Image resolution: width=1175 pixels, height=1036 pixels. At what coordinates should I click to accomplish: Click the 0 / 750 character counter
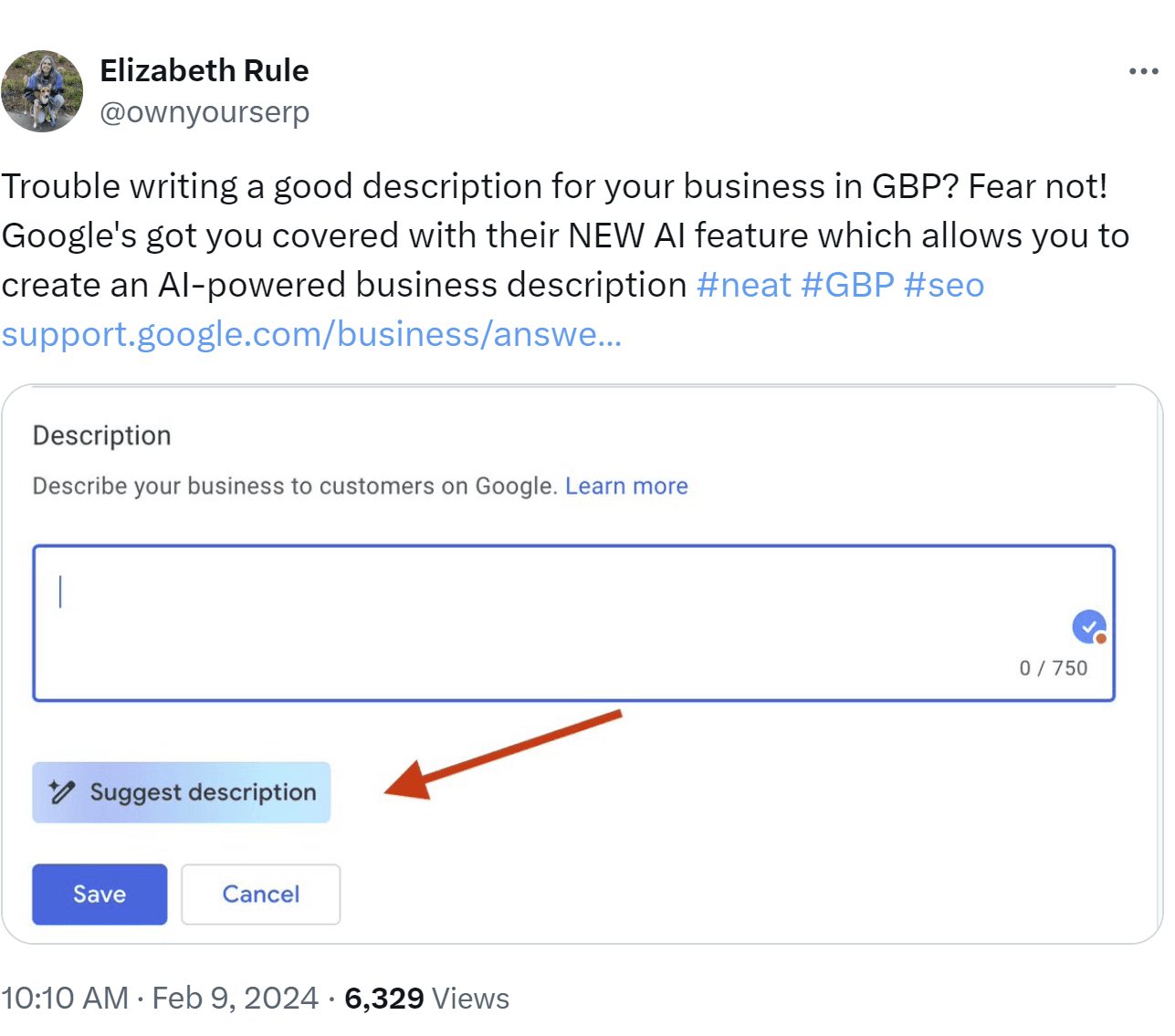(x=1053, y=668)
